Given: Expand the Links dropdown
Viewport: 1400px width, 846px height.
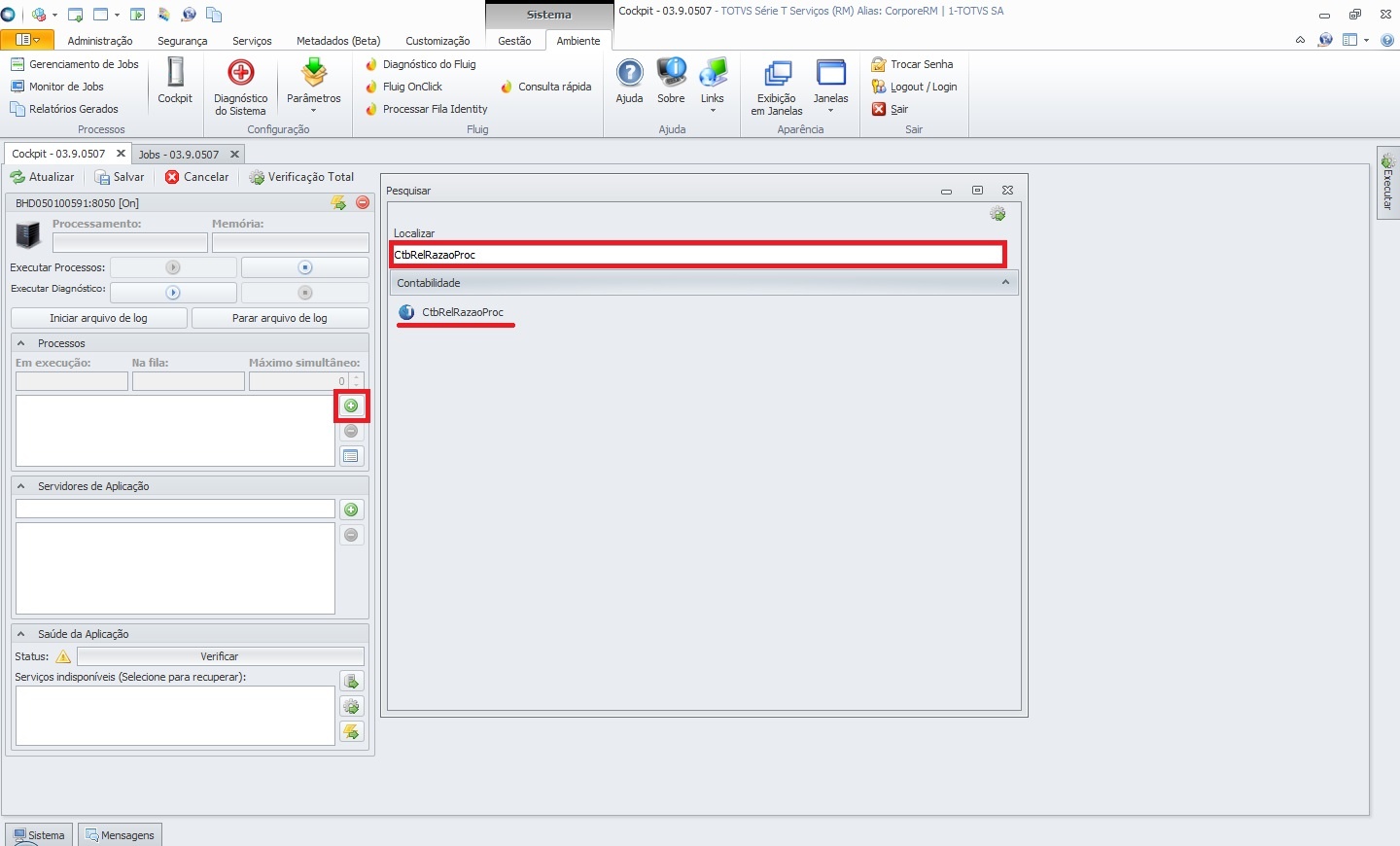Looking at the screenshot, I should point(713,87).
